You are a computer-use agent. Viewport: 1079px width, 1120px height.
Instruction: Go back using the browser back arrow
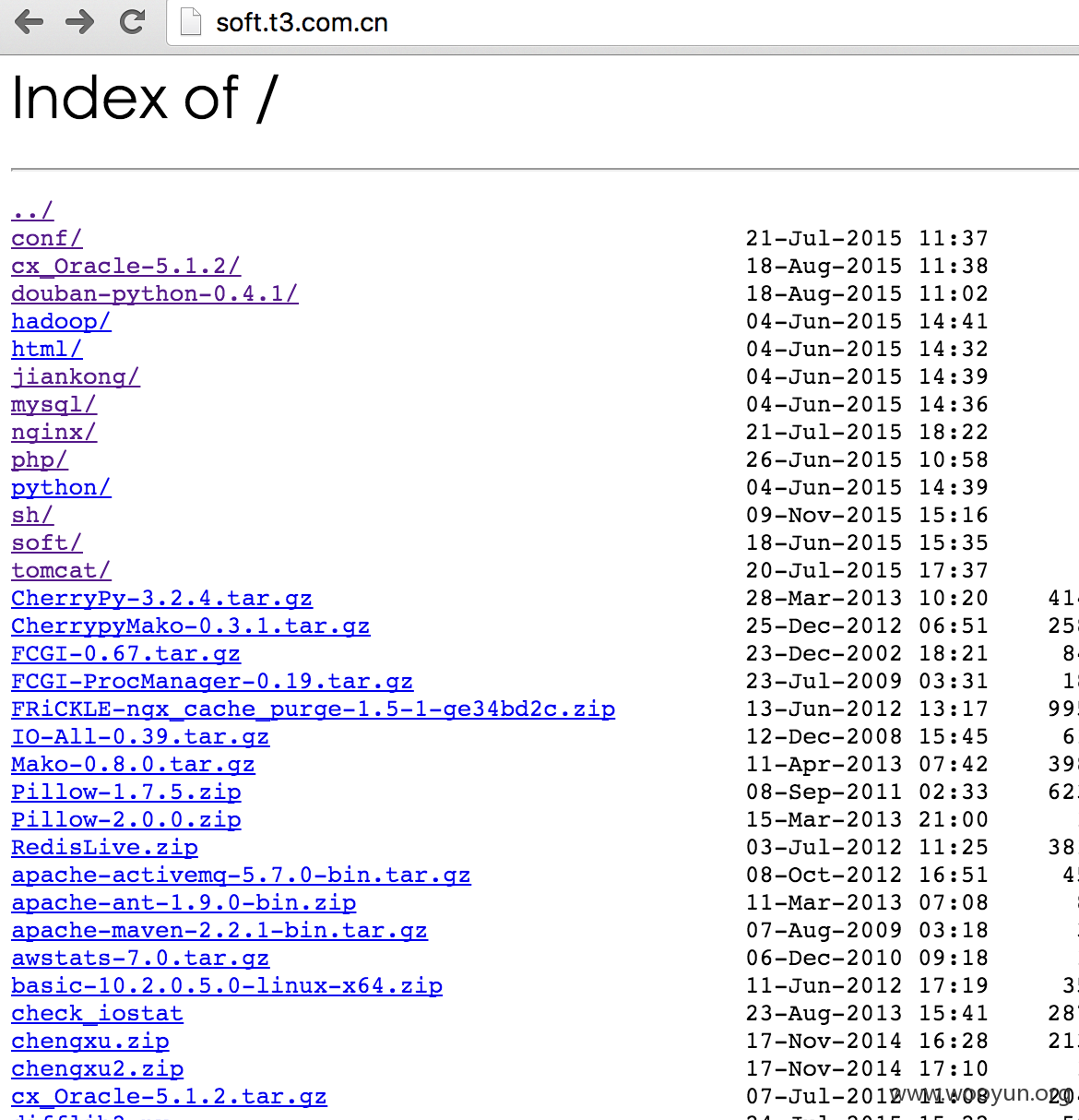[x=30, y=21]
